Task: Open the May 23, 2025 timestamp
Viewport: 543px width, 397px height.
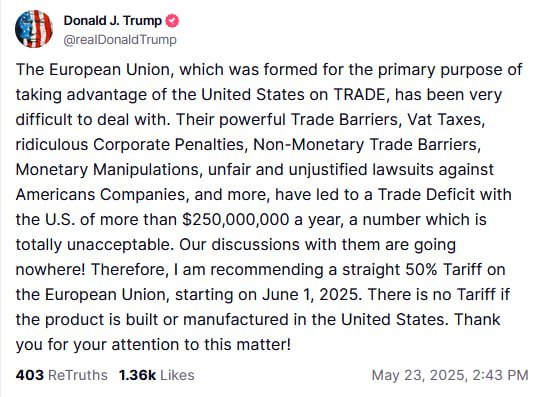Action: pos(418,375)
